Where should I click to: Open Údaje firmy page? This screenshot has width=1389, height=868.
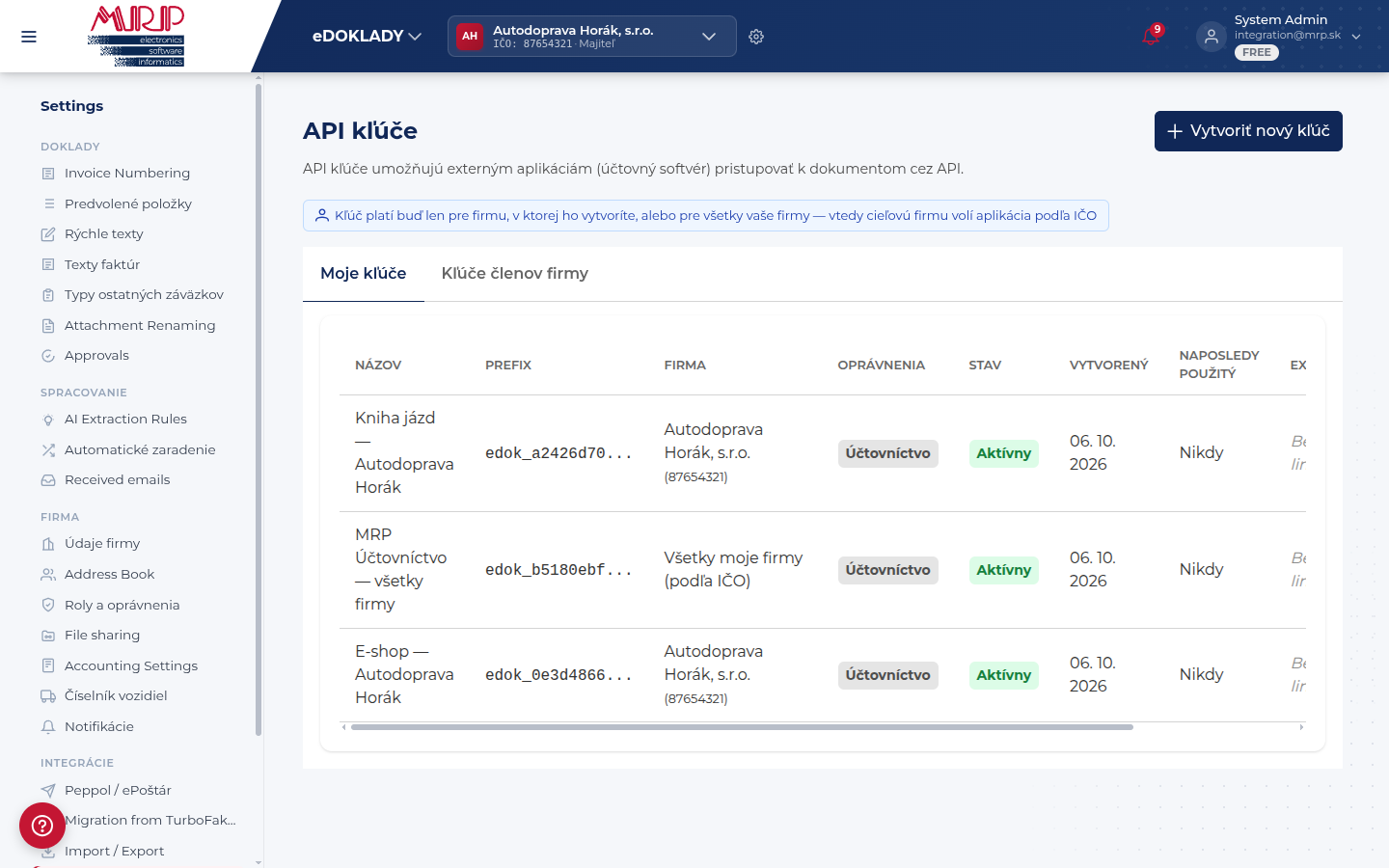coord(102,544)
